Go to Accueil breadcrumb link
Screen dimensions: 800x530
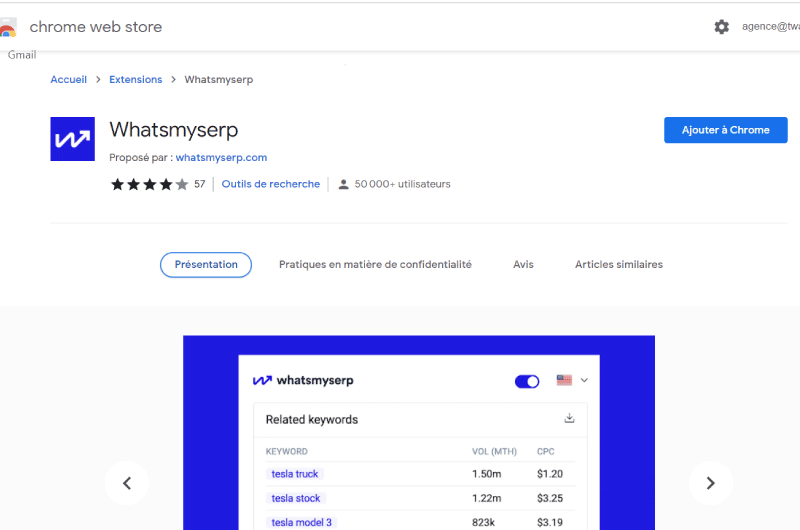(x=68, y=80)
